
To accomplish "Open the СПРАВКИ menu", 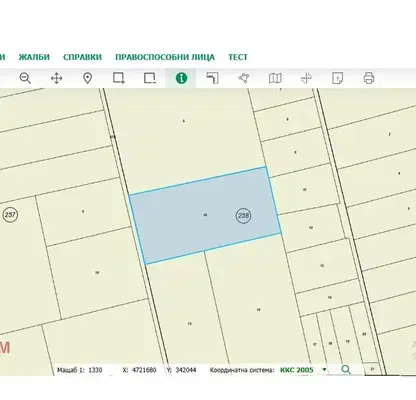I will tap(82, 57).
